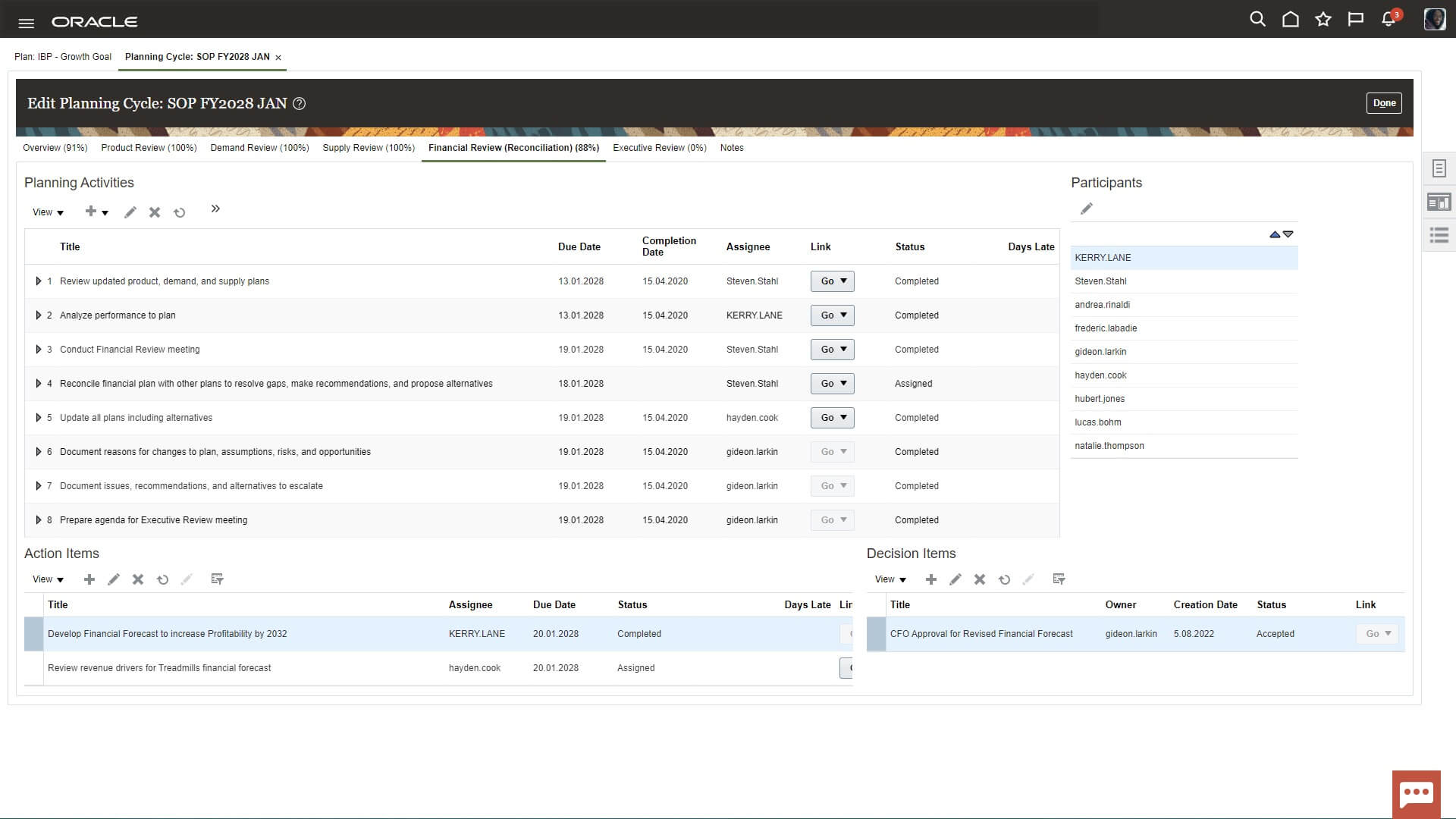
Task: Open Favorites star icon
Action: pyautogui.click(x=1323, y=20)
